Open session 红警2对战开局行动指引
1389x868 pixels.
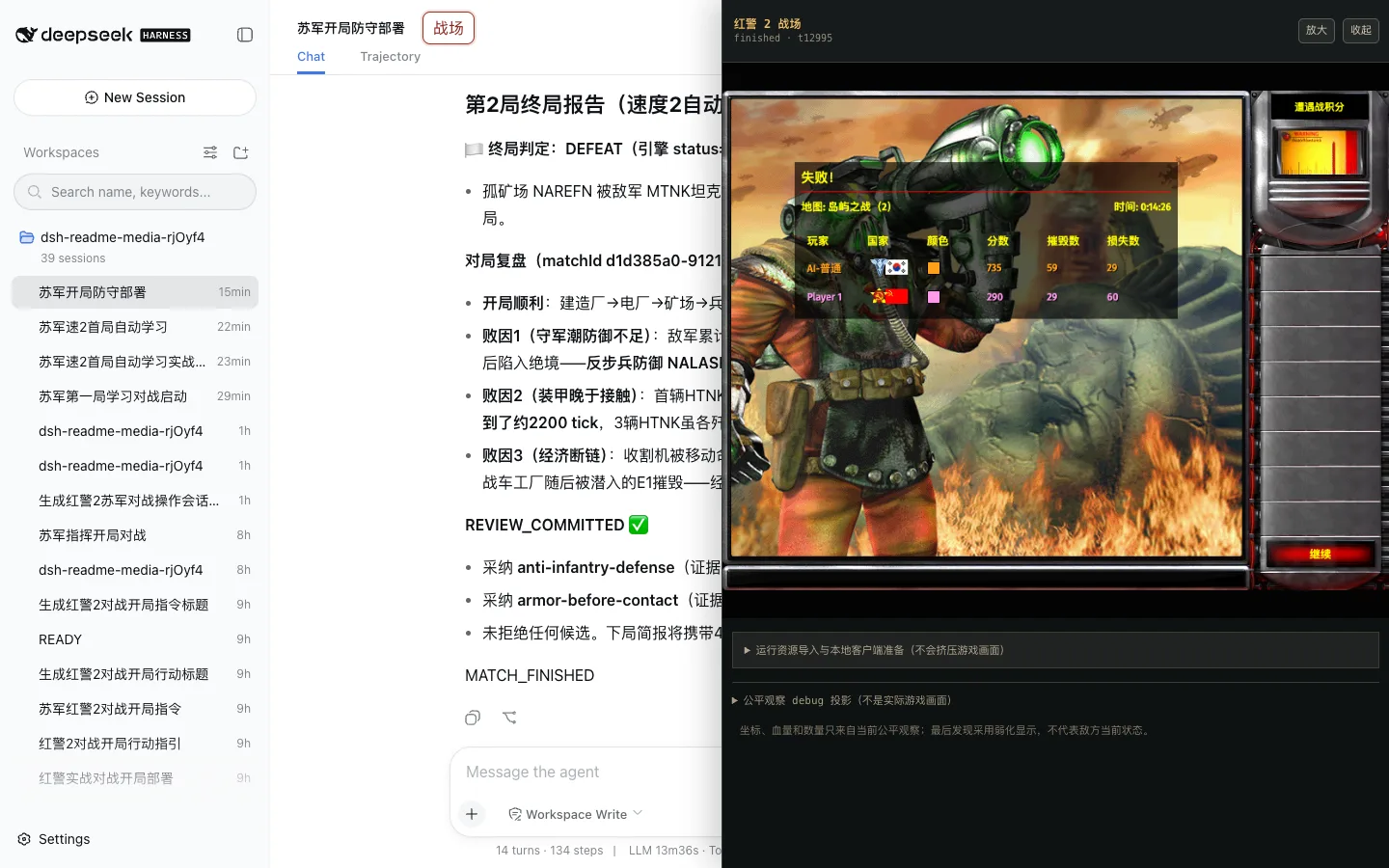(x=135, y=744)
